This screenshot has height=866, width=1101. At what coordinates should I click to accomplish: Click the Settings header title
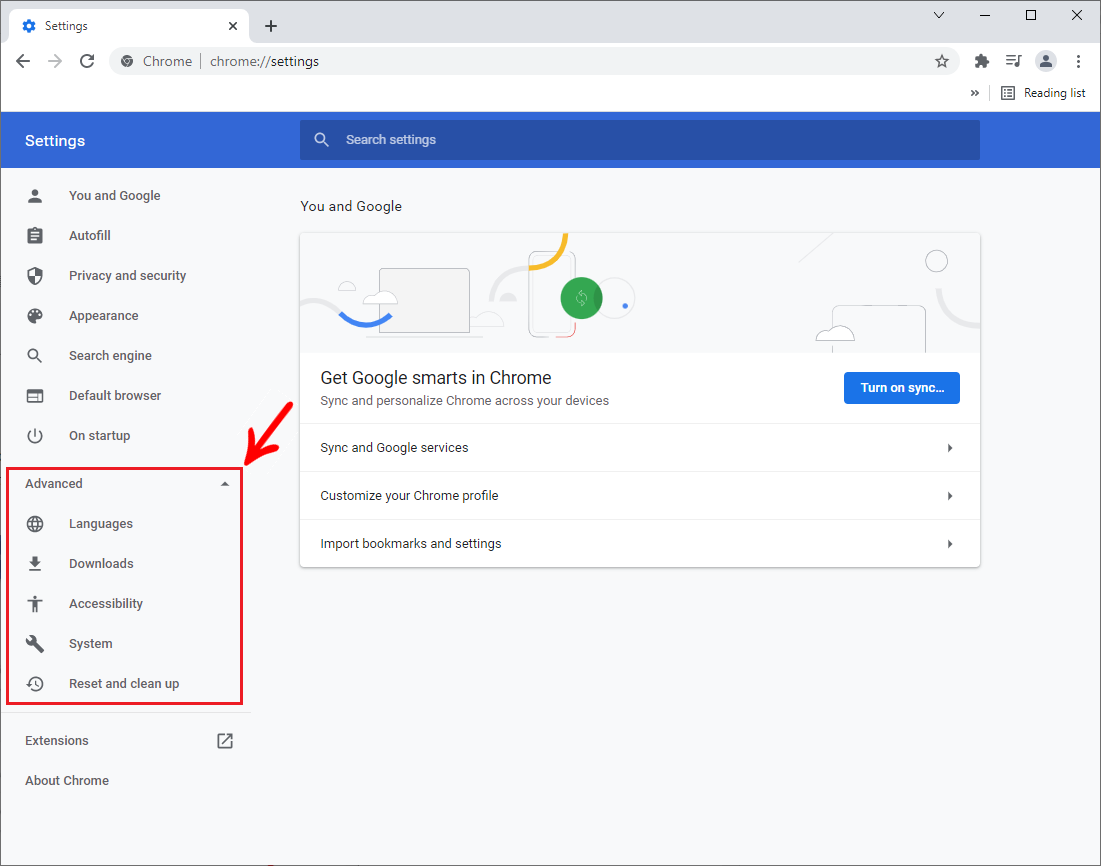click(x=55, y=140)
